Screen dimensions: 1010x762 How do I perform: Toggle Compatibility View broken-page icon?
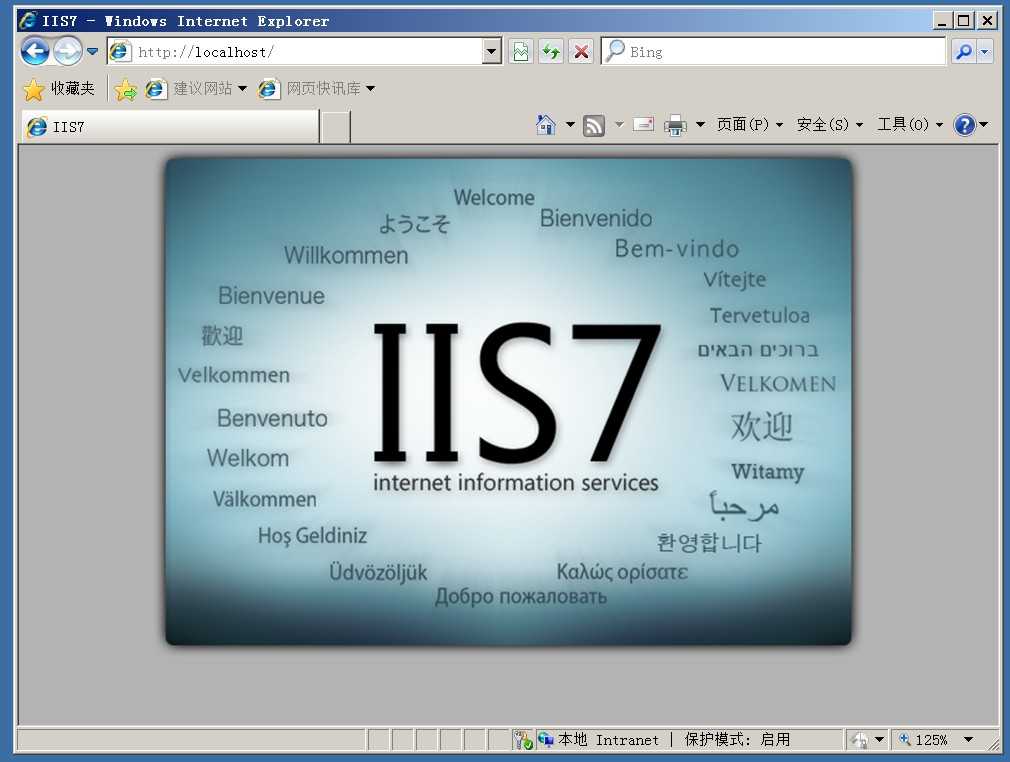(520, 52)
